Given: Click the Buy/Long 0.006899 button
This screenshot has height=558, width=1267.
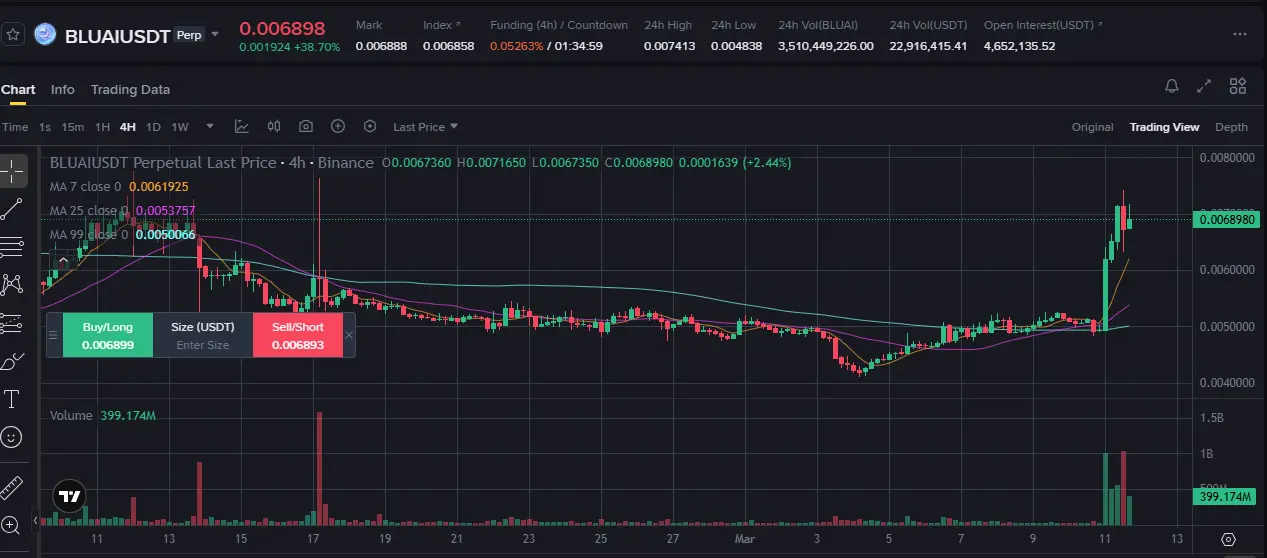Looking at the screenshot, I should [107, 335].
